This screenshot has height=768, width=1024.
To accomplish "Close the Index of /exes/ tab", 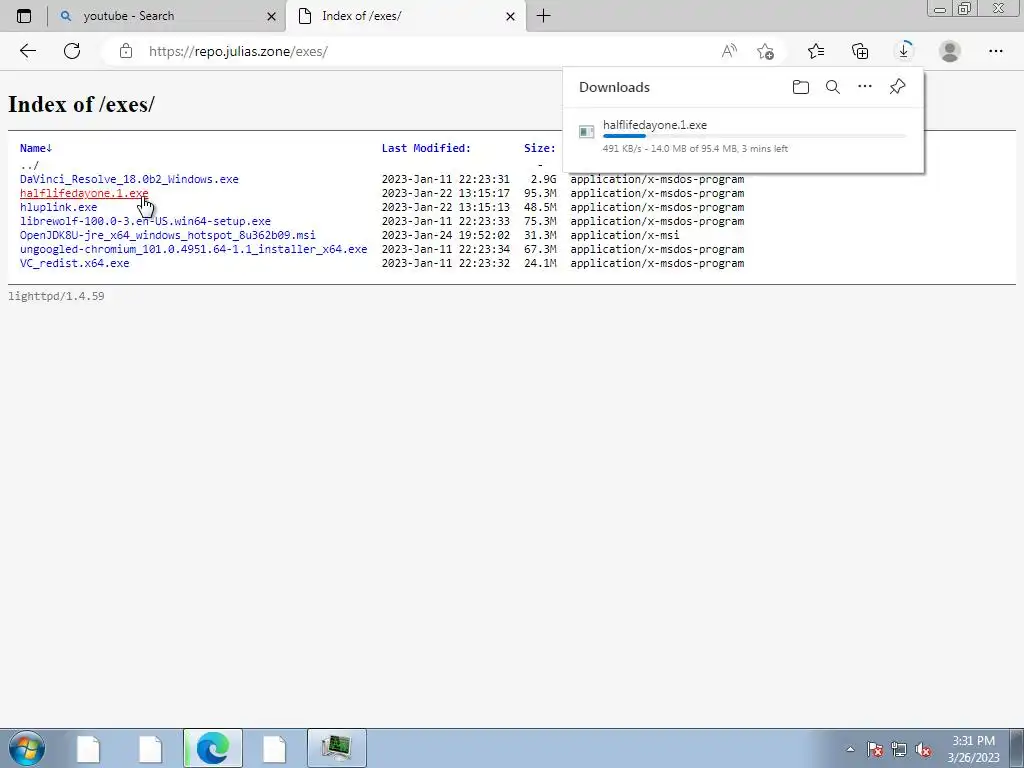I will coord(511,16).
